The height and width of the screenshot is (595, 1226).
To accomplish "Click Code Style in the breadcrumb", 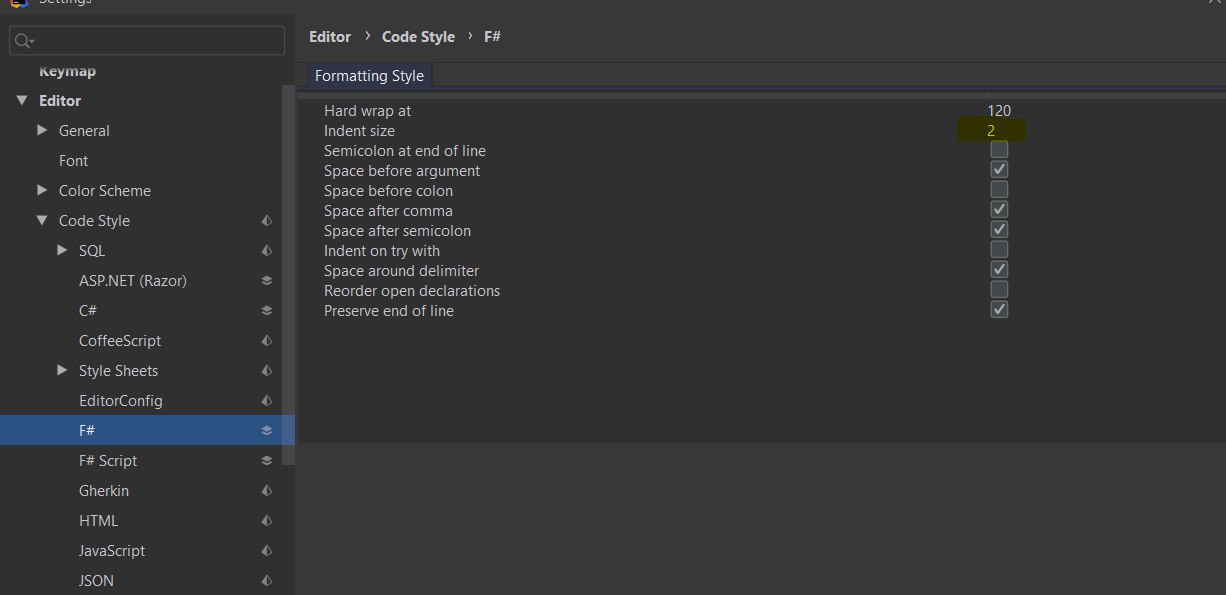I will tap(418, 37).
